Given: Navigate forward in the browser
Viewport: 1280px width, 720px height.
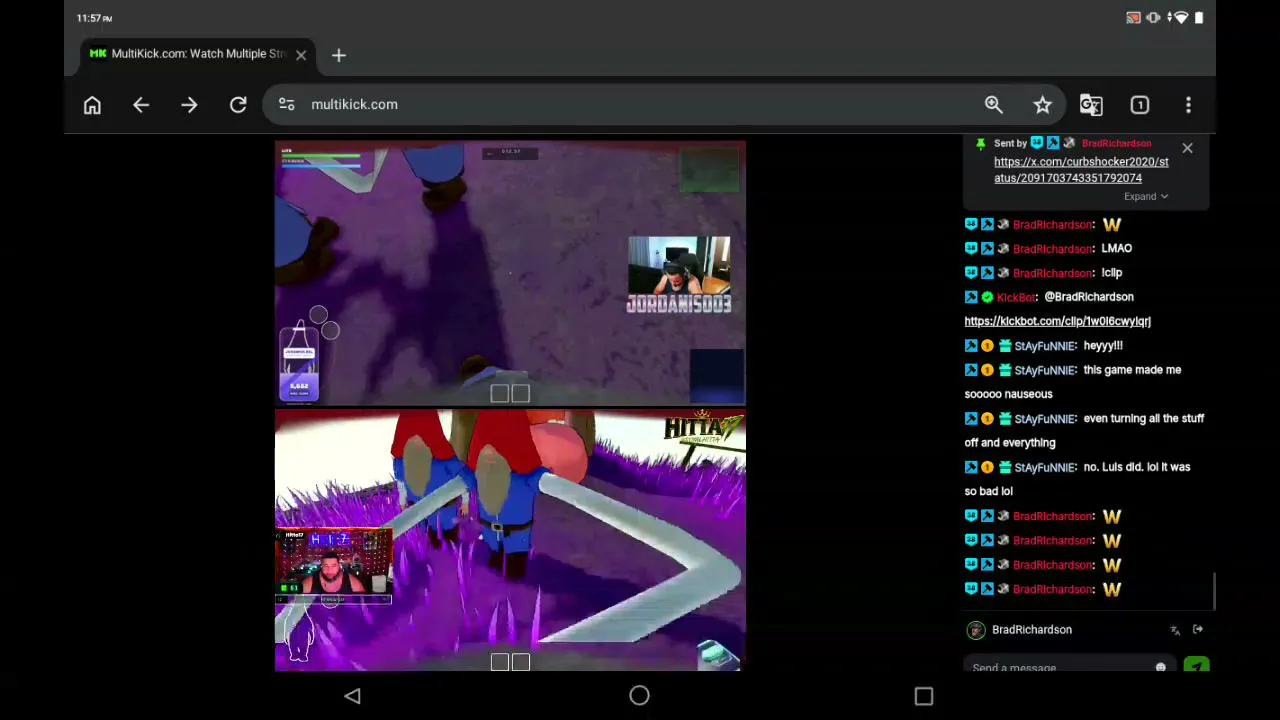Looking at the screenshot, I should pyautogui.click(x=189, y=105).
